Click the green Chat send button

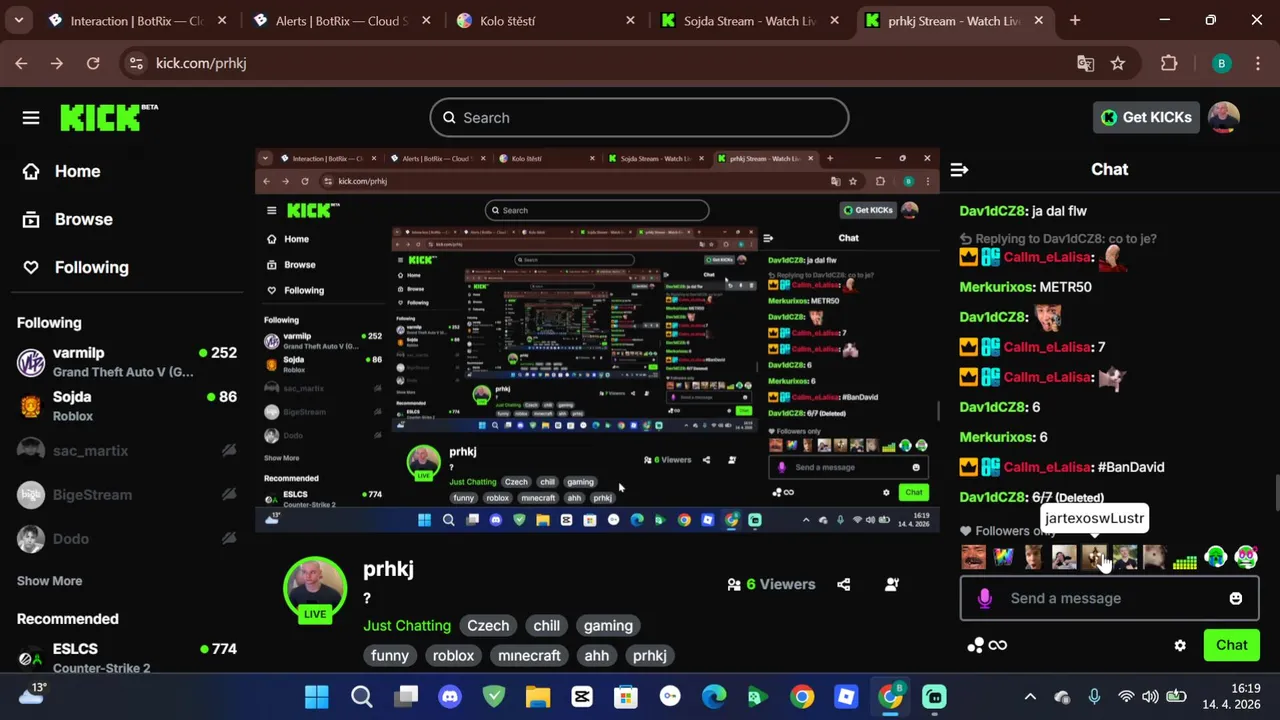click(x=1231, y=645)
